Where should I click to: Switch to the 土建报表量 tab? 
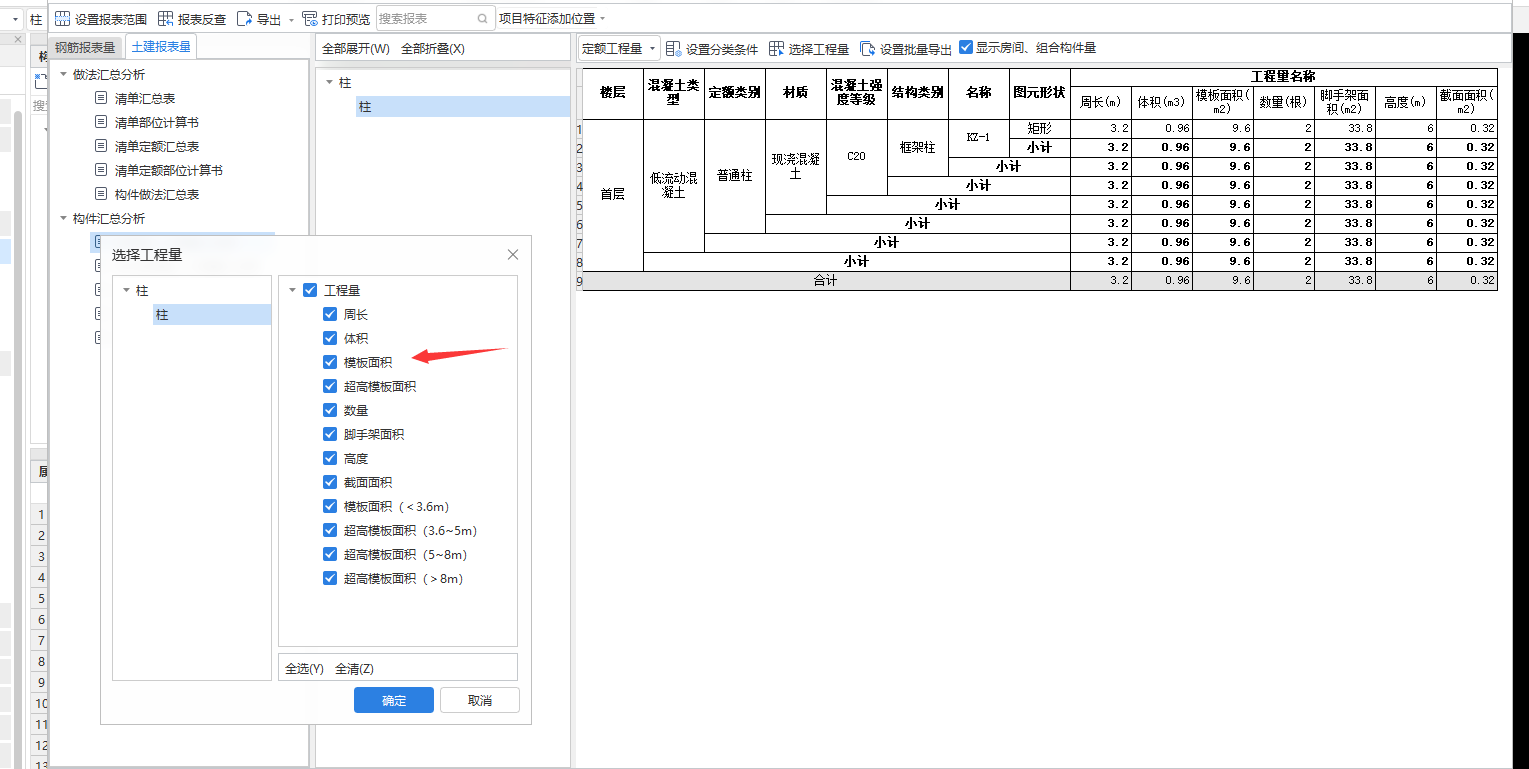[161, 47]
